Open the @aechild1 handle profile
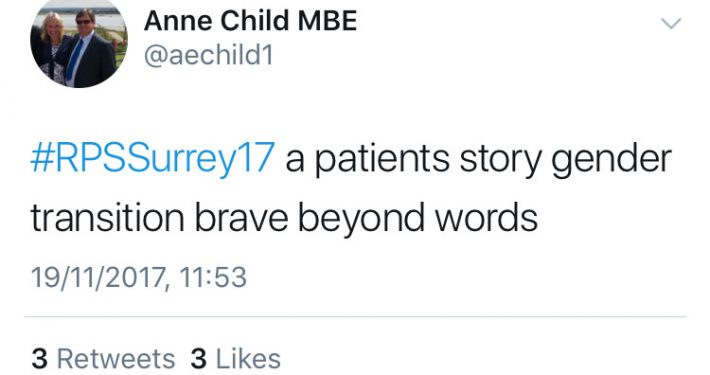 pyautogui.click(x=209, y=56)
